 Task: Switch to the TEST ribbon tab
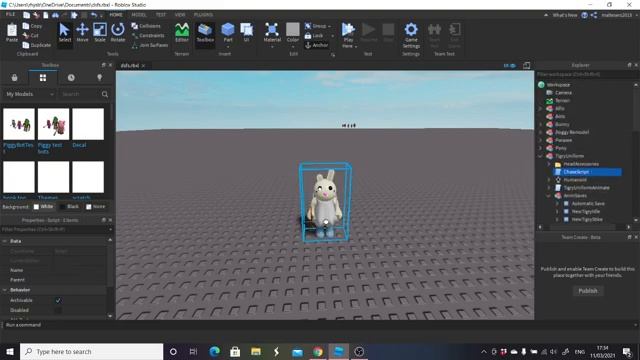click(161, 15)
